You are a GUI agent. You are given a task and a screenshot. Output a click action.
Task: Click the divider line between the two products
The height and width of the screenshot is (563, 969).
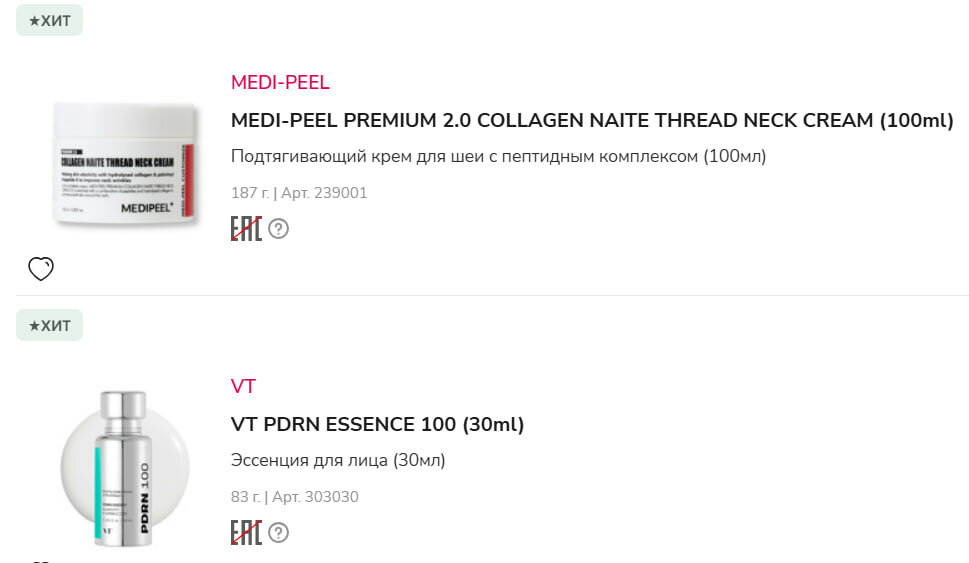pos(492,295)
